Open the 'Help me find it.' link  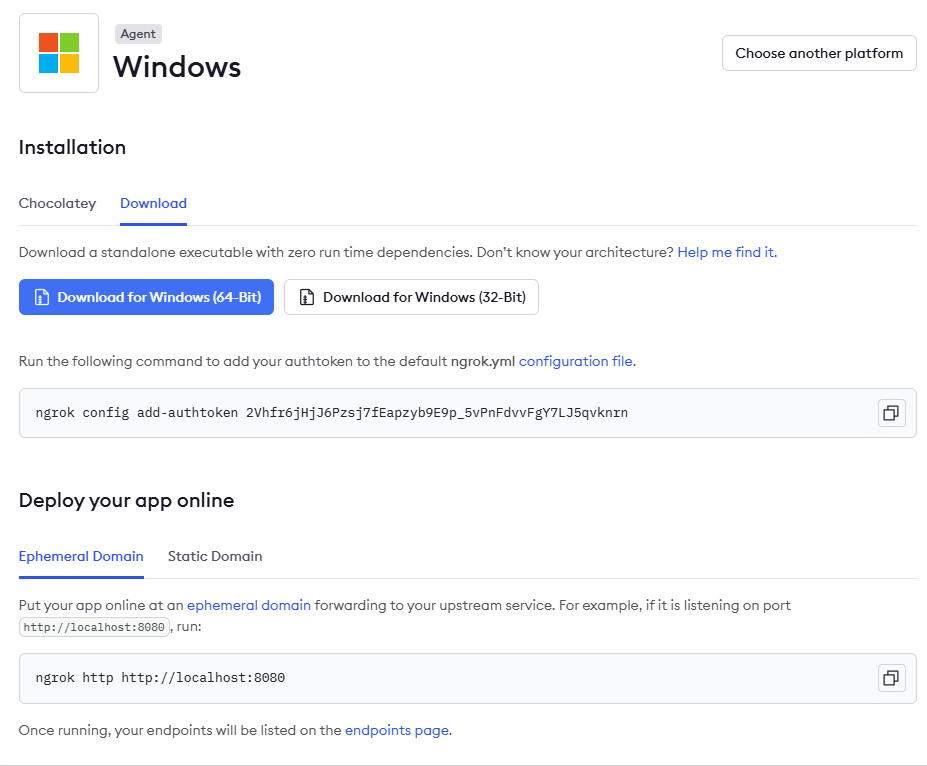point(727,252)
